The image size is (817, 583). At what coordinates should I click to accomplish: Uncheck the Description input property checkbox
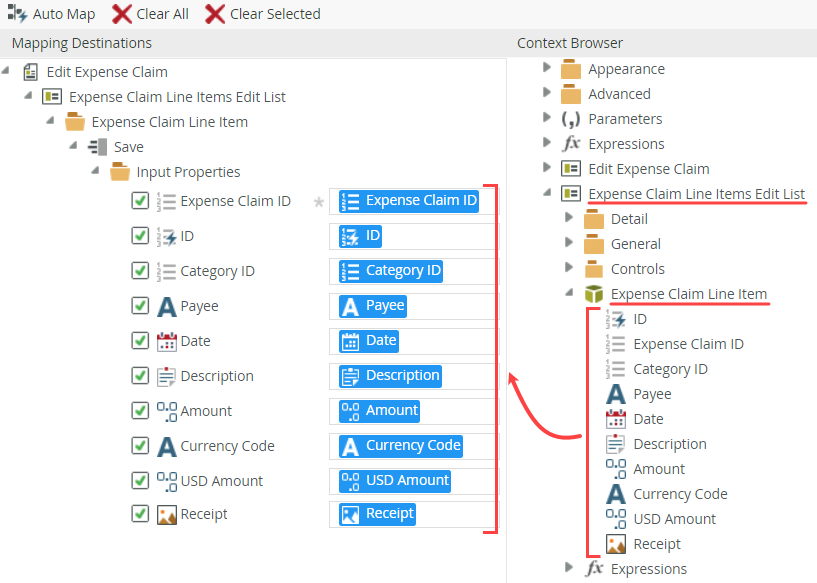(x=140, y=375)
